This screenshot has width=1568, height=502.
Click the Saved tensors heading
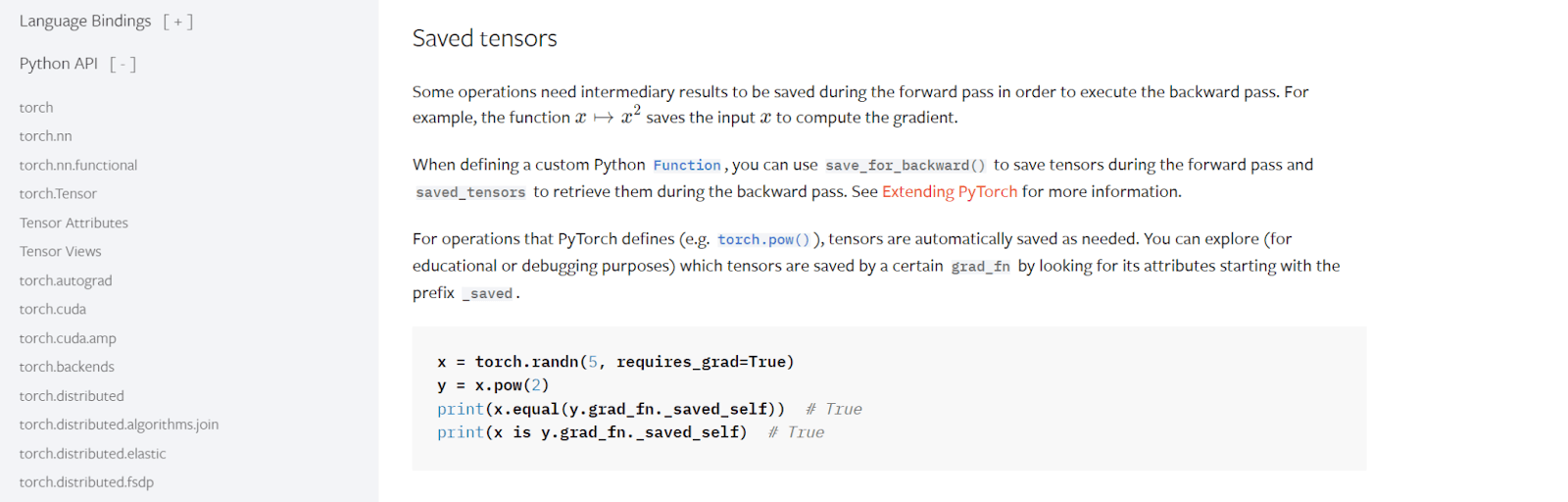pyautogui.click(x=484, y=39)
